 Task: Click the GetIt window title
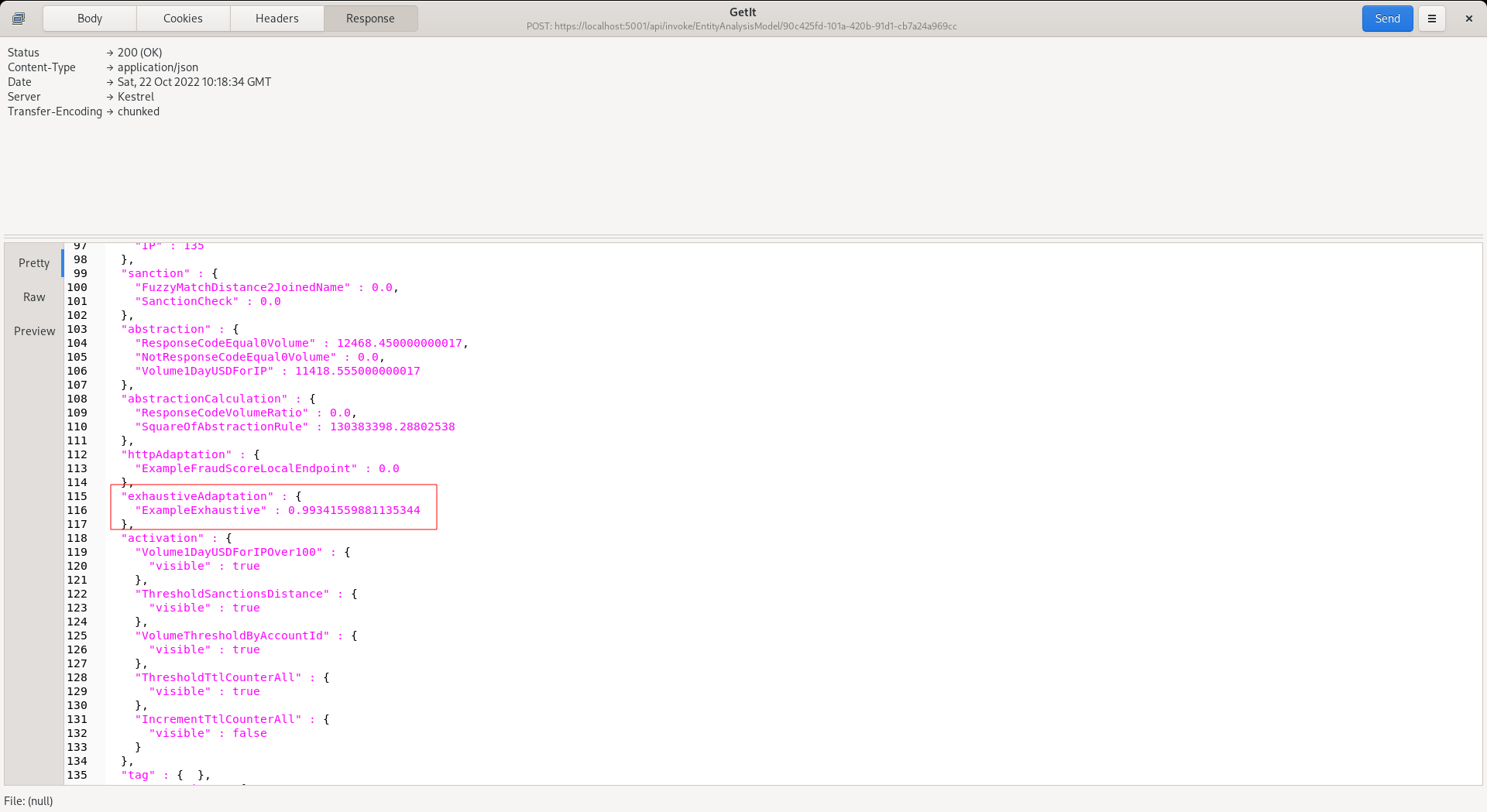point(743,12)
